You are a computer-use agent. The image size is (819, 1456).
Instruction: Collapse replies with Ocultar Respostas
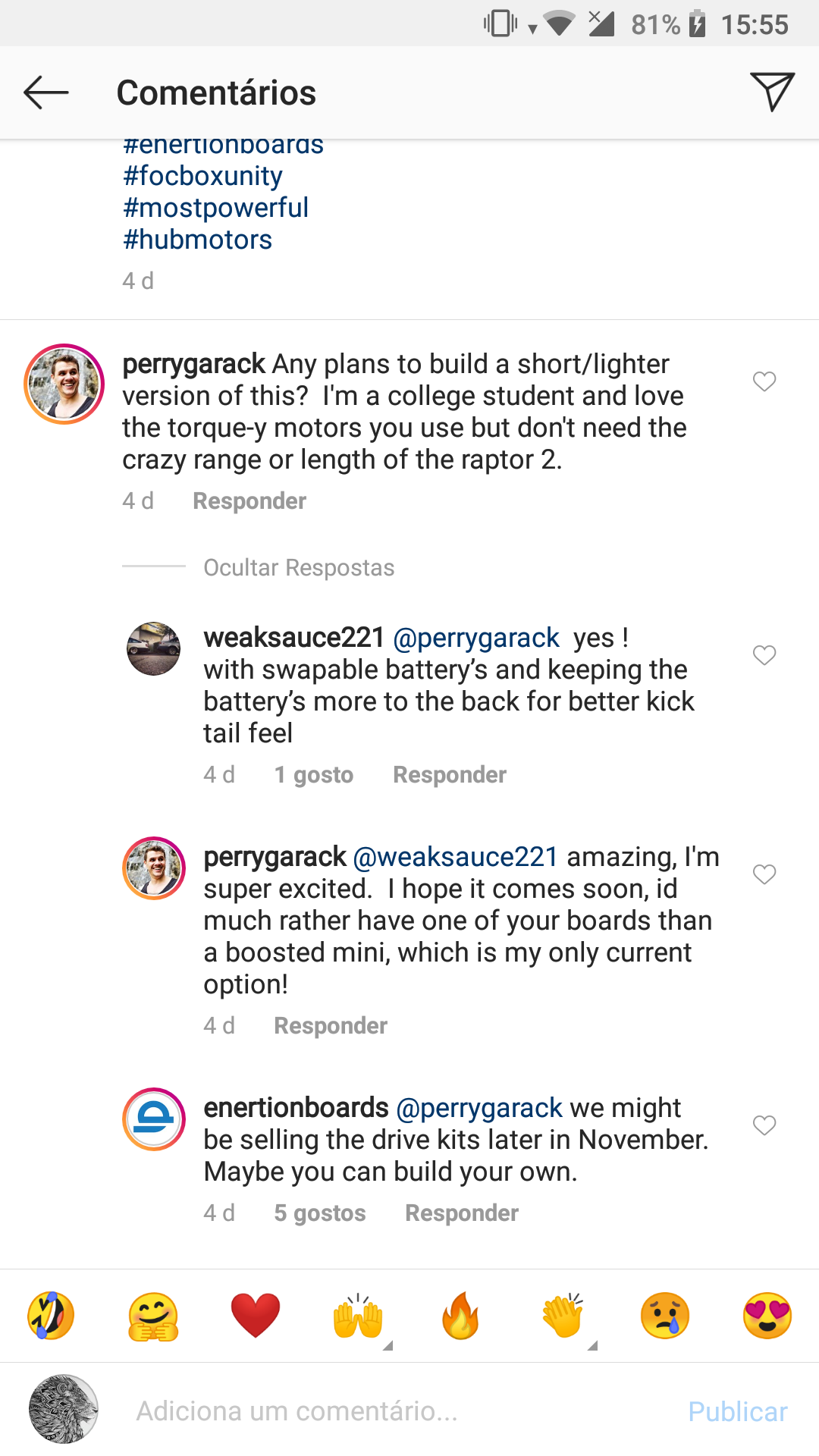[299, 568]
